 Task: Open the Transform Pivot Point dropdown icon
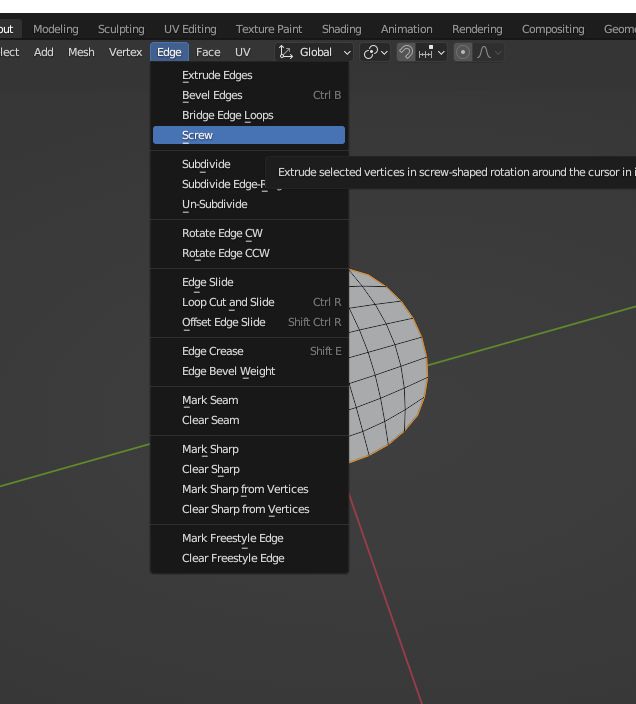375,53
